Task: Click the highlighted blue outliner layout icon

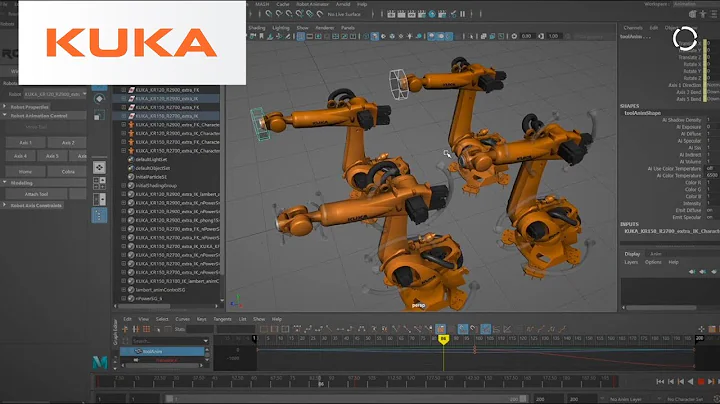Action: 99,215
